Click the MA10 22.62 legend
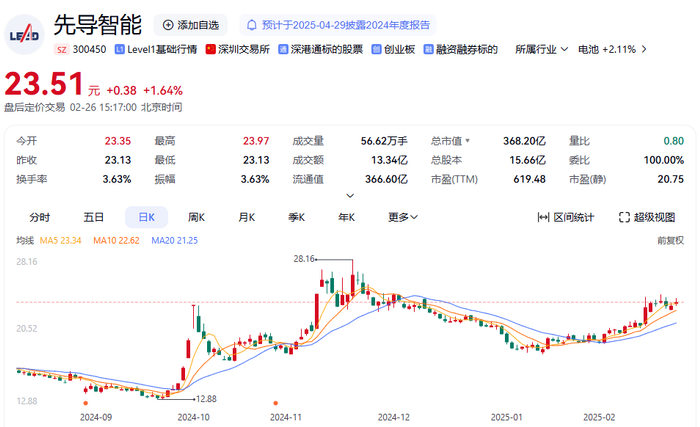 (116, 241)
